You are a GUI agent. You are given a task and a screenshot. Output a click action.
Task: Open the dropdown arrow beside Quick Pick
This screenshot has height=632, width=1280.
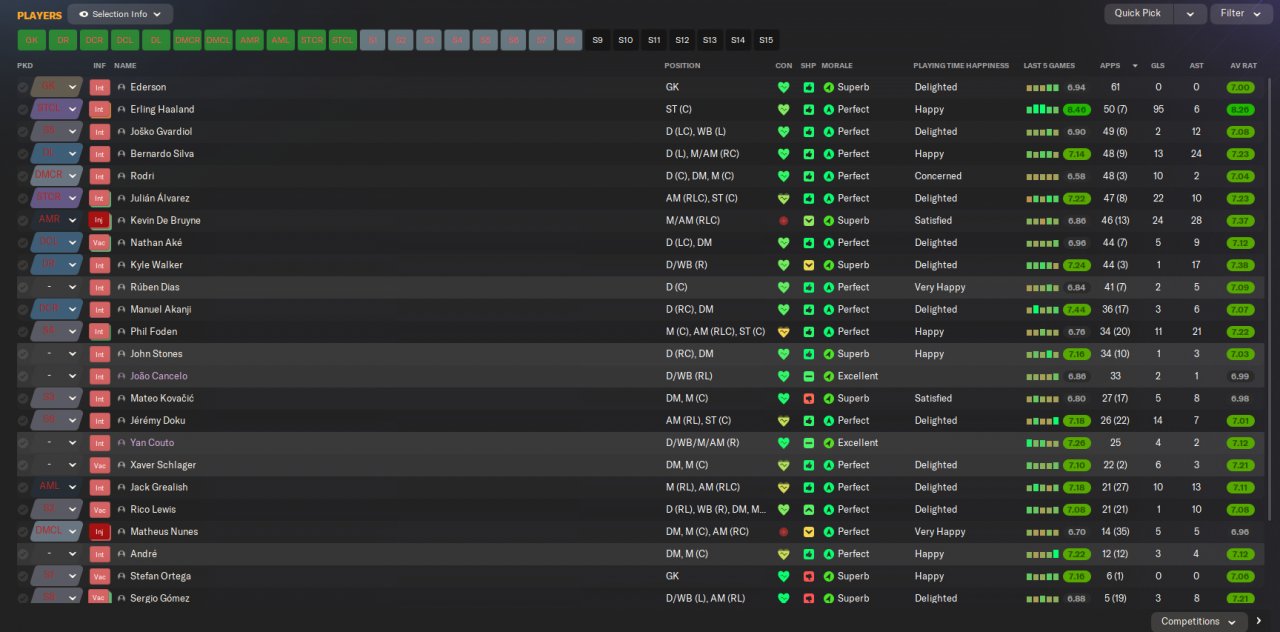click(x=1189, y=14)
